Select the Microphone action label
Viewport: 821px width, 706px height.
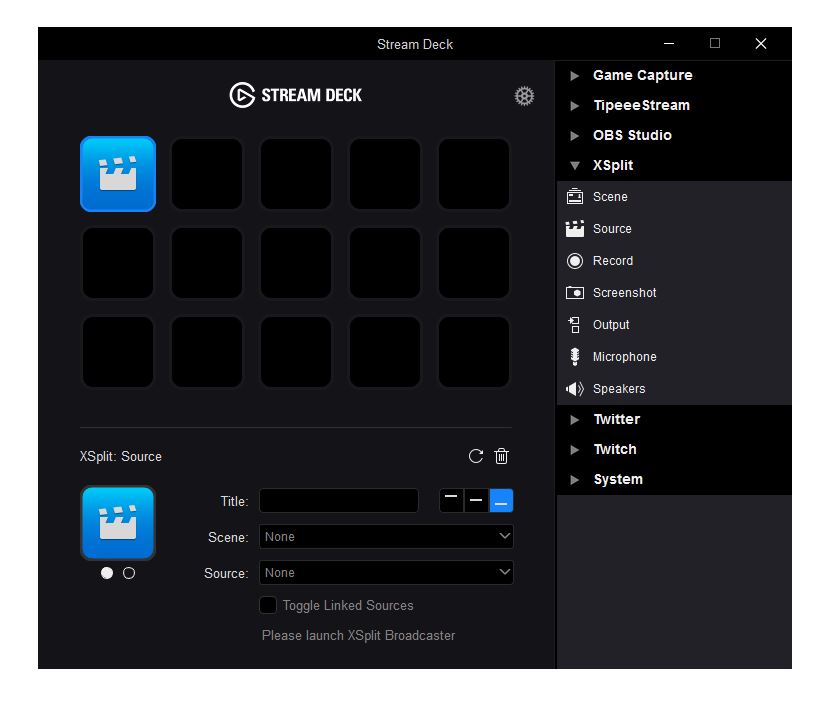(625, 357)
